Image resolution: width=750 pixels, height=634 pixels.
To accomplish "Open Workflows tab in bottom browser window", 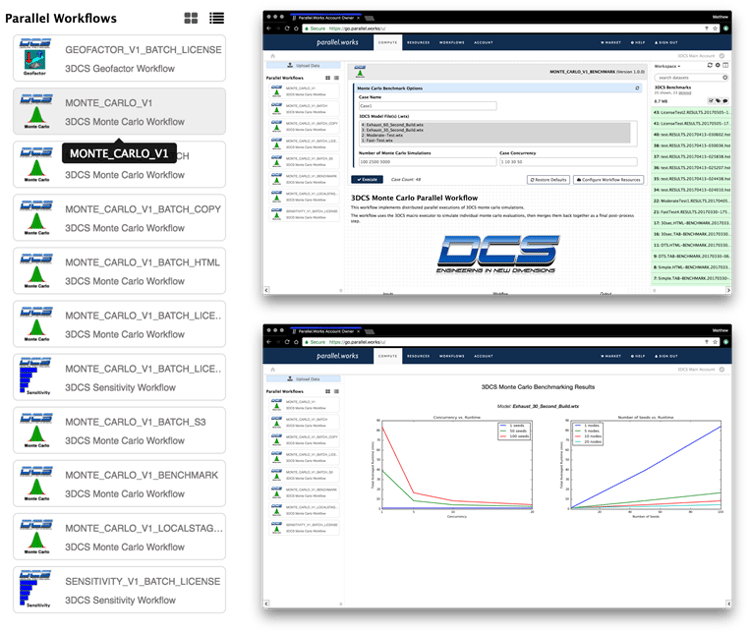I will 452,356.
